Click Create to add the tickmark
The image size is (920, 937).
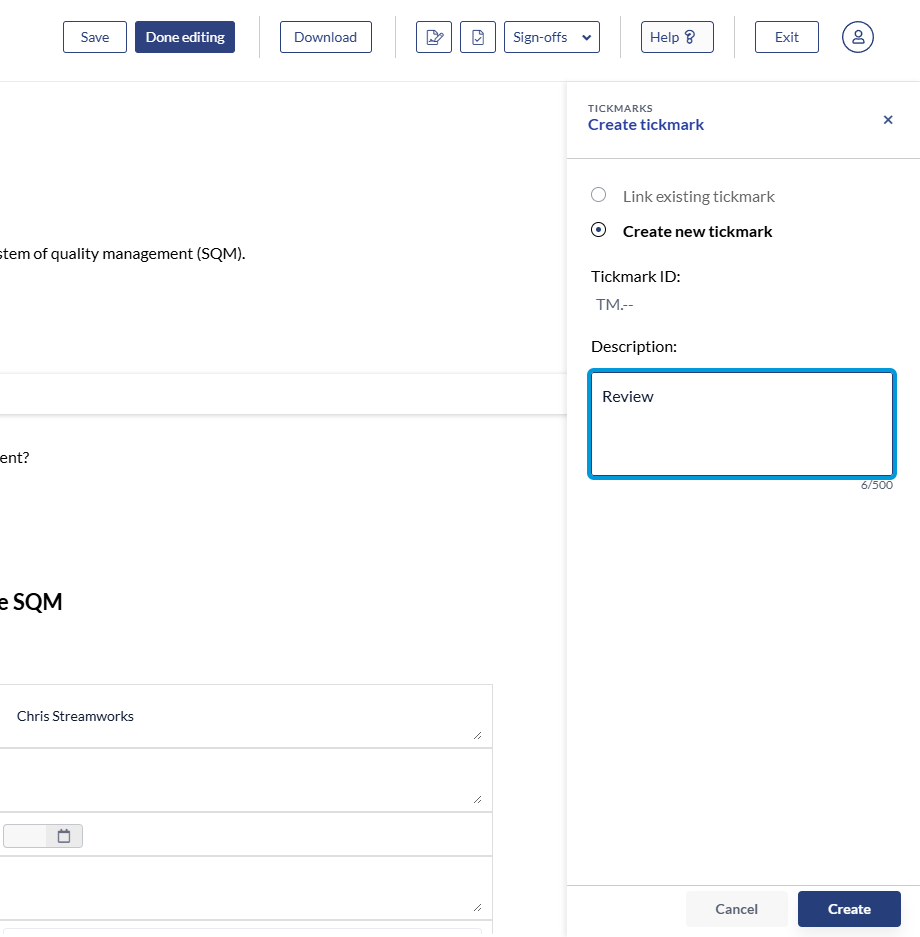coord(849,909)
